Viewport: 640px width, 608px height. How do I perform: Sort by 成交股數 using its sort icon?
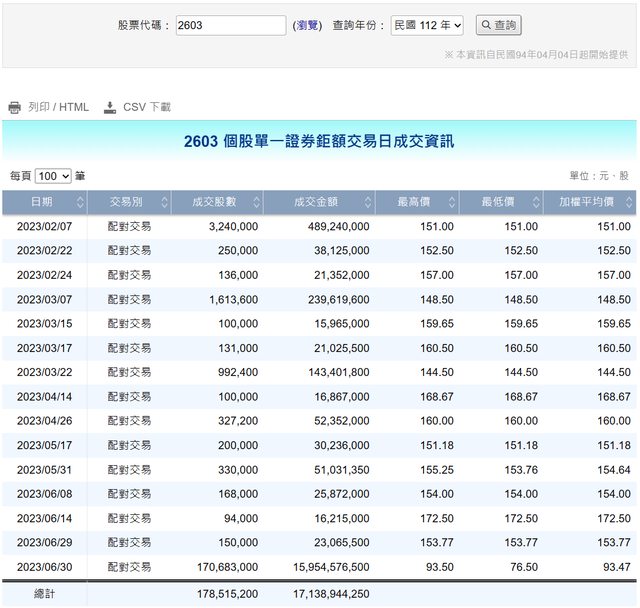click(257, 203)
